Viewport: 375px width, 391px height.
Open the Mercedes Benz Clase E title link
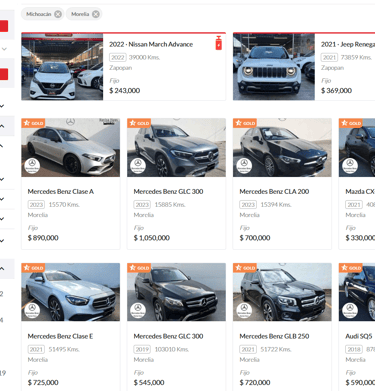tap(60, 336)
